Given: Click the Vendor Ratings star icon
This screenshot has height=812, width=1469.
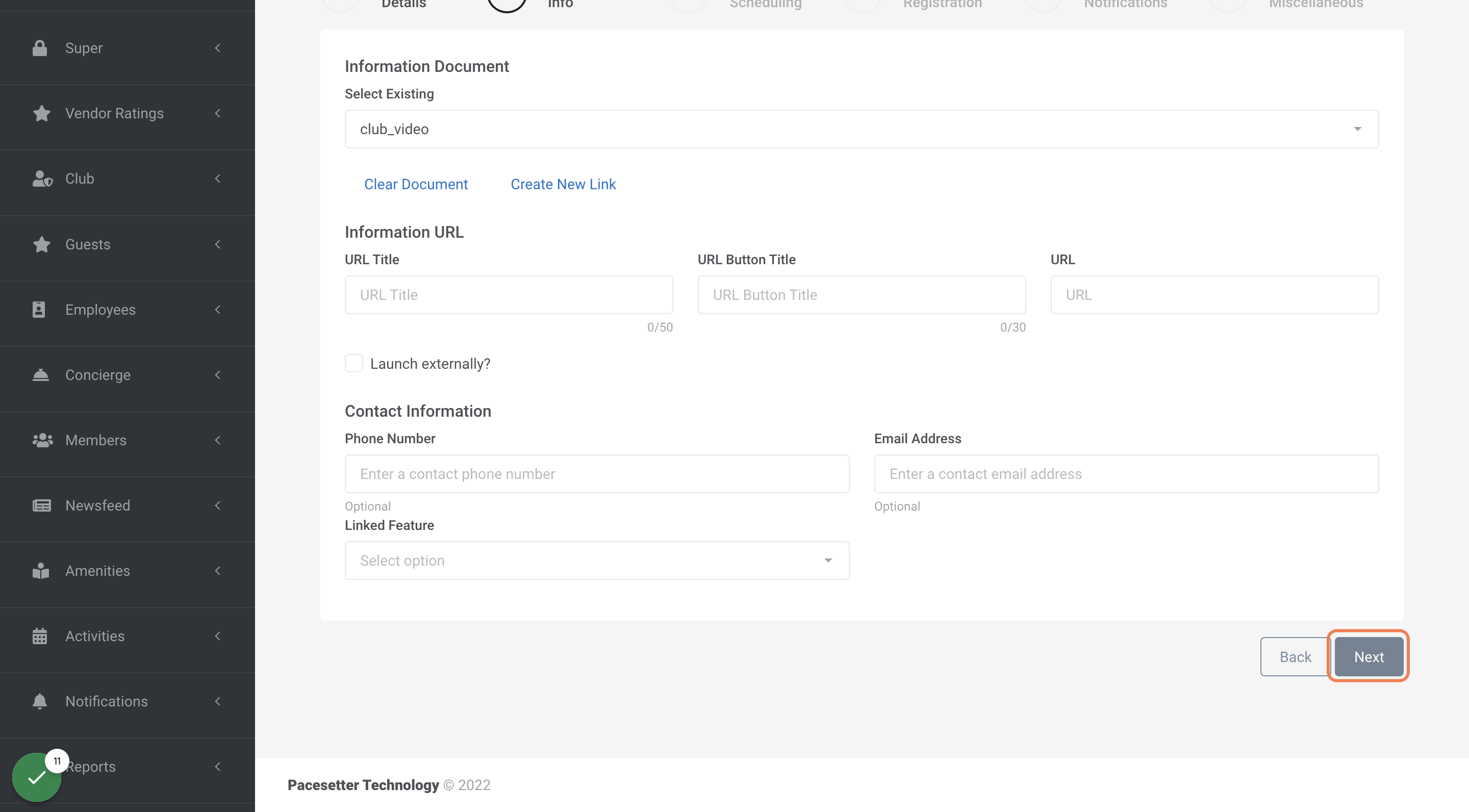Looking at the screenshot, I should (x=42, y=113).
